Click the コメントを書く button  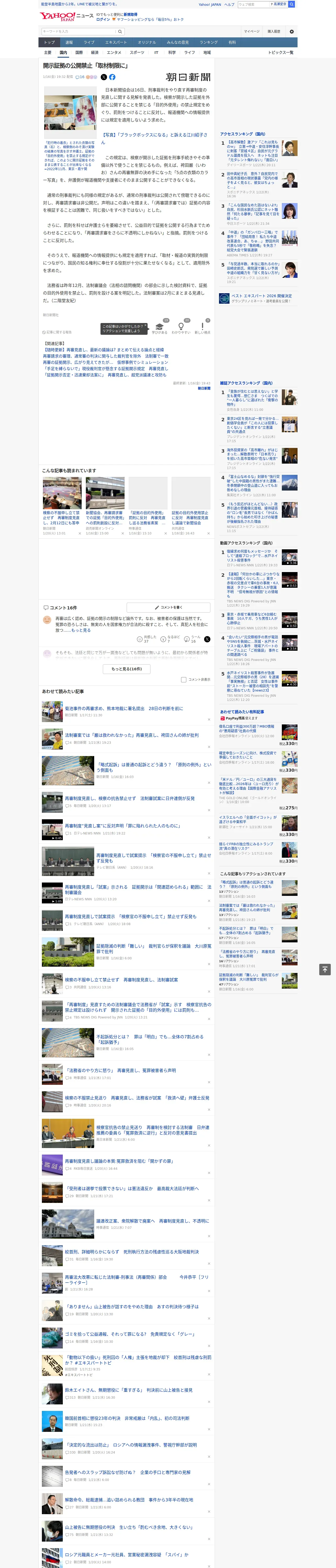click(168, 608)
